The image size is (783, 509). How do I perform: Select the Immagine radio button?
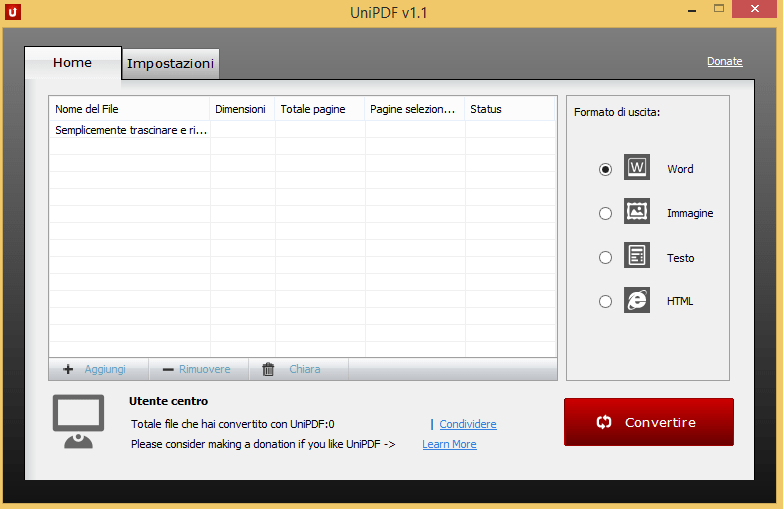click(605, 213)
